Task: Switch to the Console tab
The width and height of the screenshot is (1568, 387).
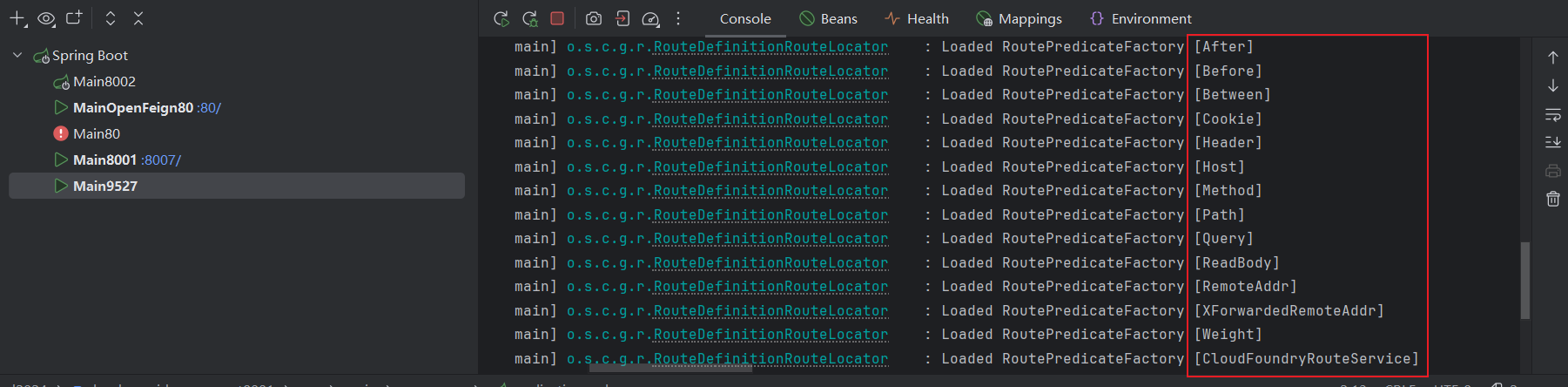Action: pyautogui.click(x=745, y=18)
